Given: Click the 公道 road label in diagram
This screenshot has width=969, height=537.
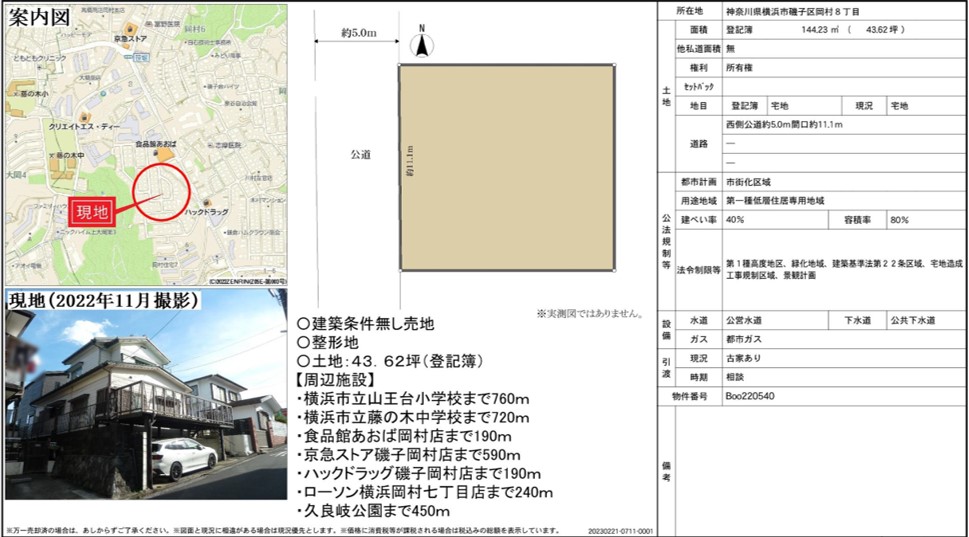Looking at the screenshot, I should 360,155.
